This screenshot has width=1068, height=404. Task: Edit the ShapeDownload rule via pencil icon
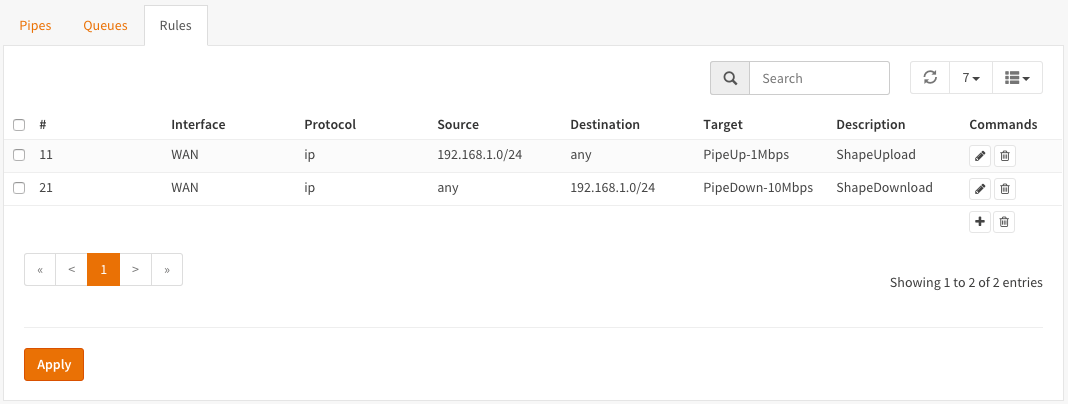[x=981, y=189]
